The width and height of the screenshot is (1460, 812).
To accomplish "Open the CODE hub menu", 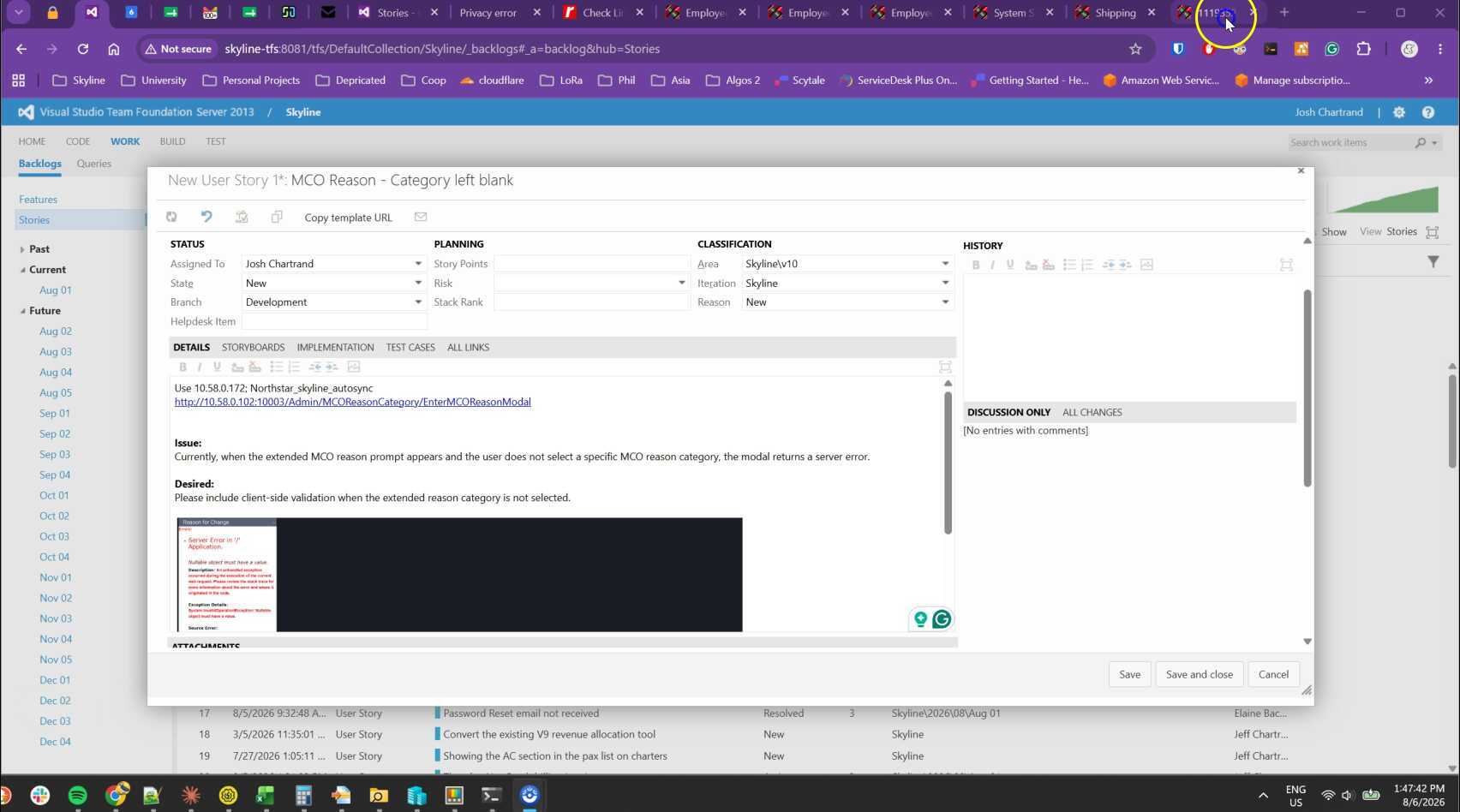I will 78,141.
